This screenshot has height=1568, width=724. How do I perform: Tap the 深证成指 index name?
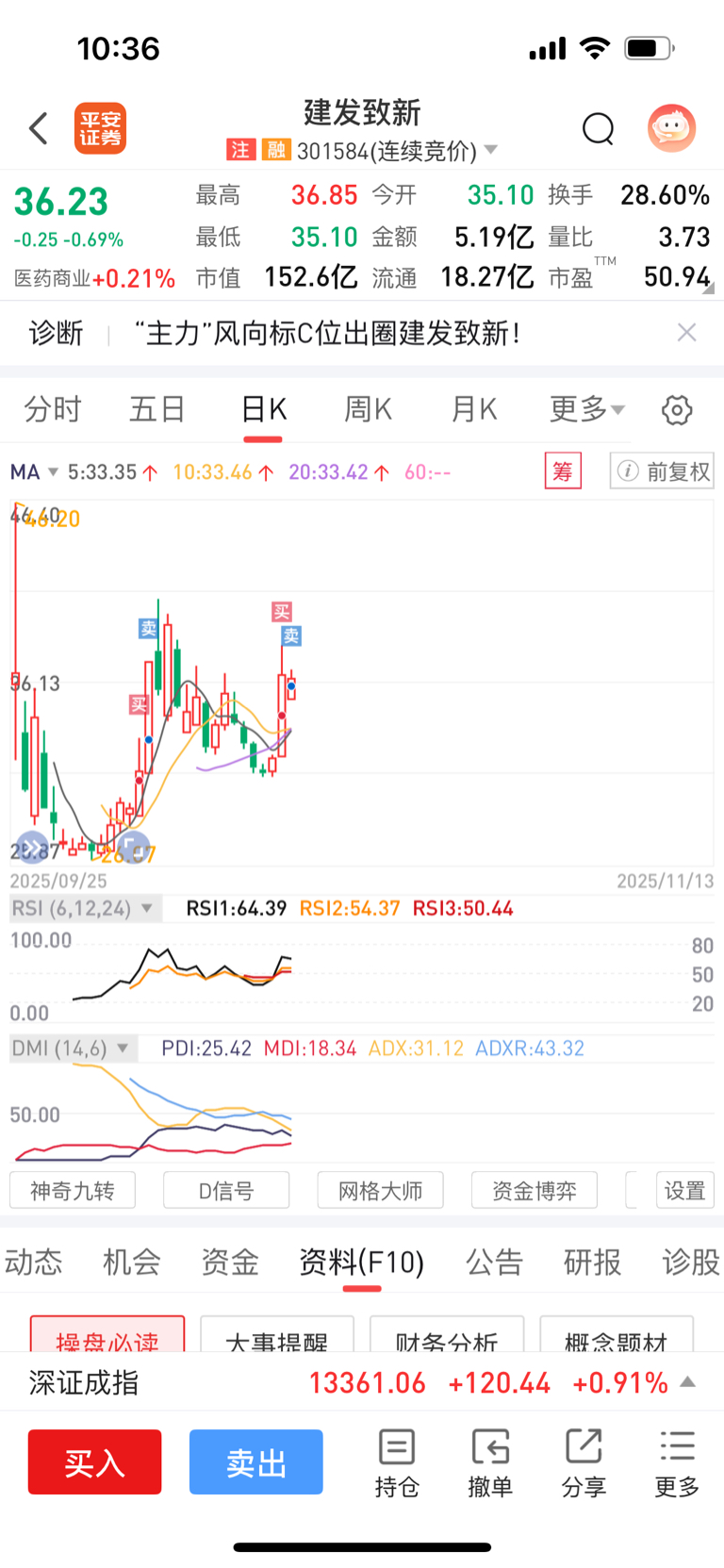[84, 1383]
